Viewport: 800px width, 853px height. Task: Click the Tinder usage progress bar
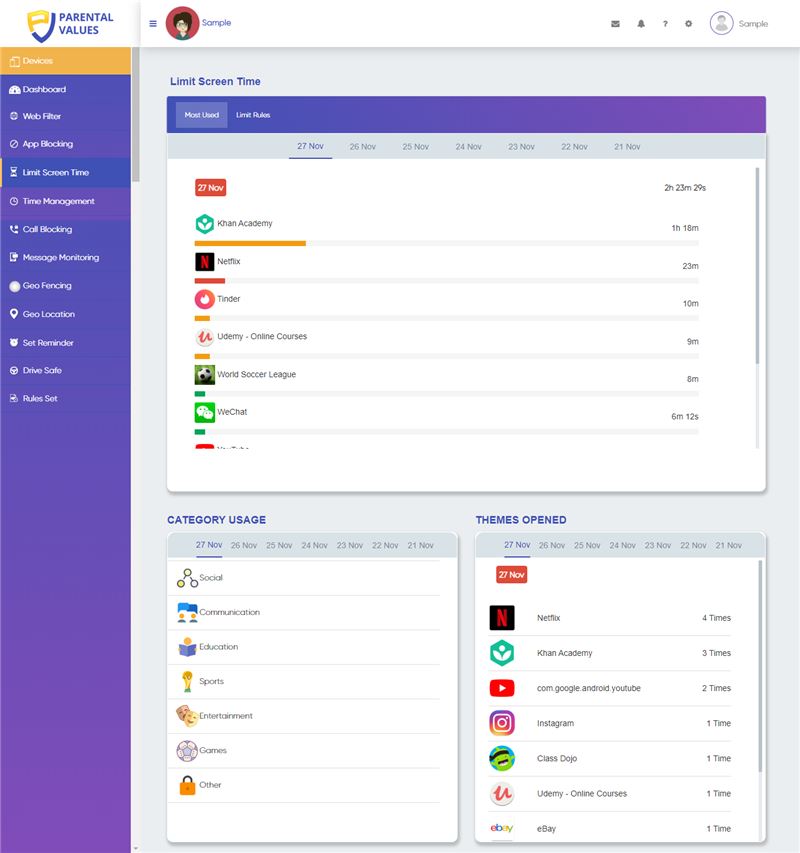(446, 318)
